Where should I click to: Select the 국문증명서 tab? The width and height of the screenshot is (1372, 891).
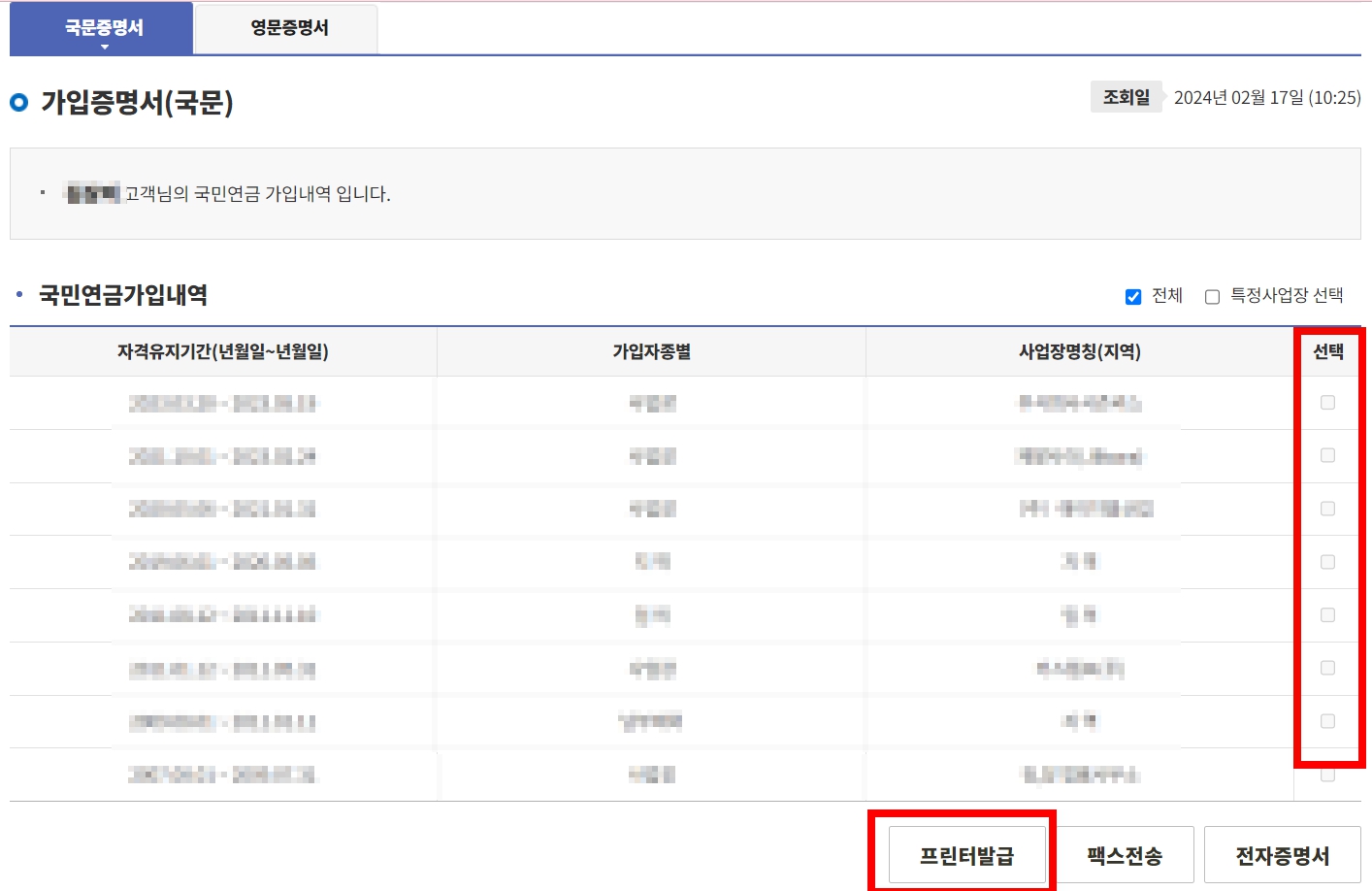(x=102, y=28)
